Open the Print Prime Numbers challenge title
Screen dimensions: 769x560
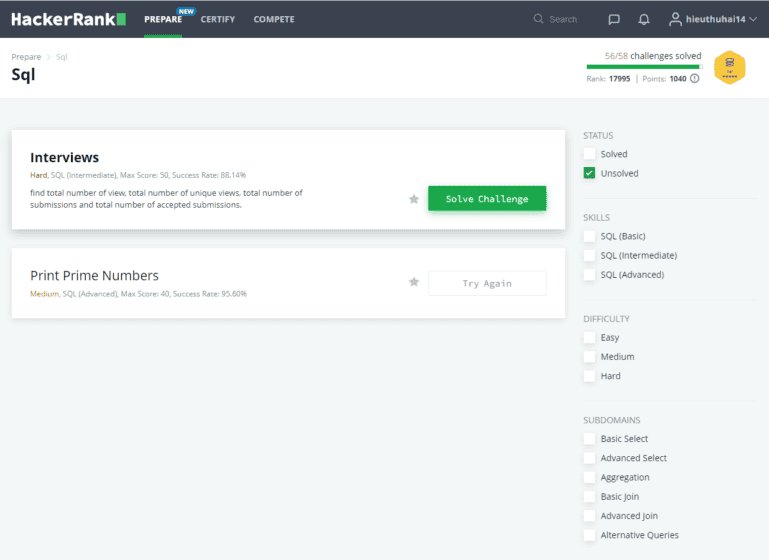click(94, 276)
